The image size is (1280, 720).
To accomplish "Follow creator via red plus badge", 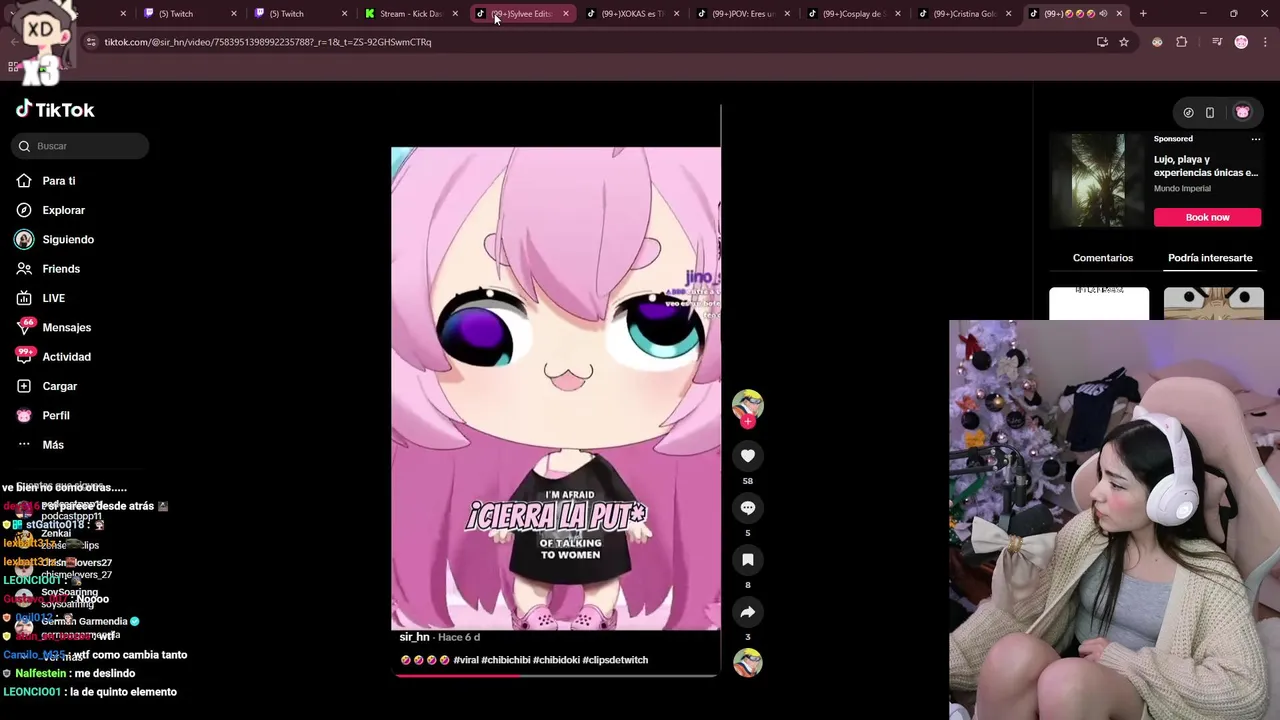I will (x=747, y=421).
